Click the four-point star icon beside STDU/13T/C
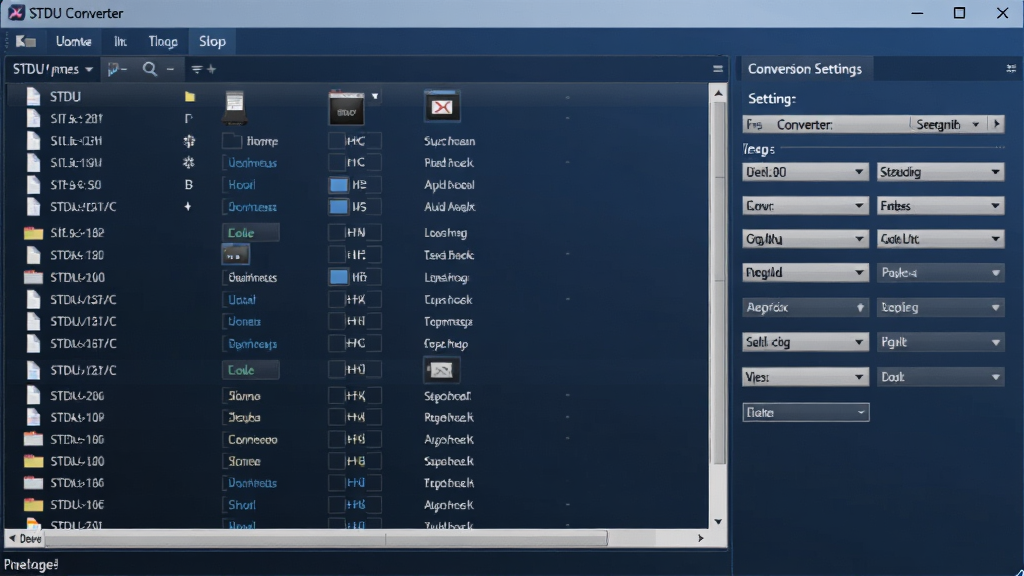This screenshot has width=1024, height=576. (x=188, y=206)
